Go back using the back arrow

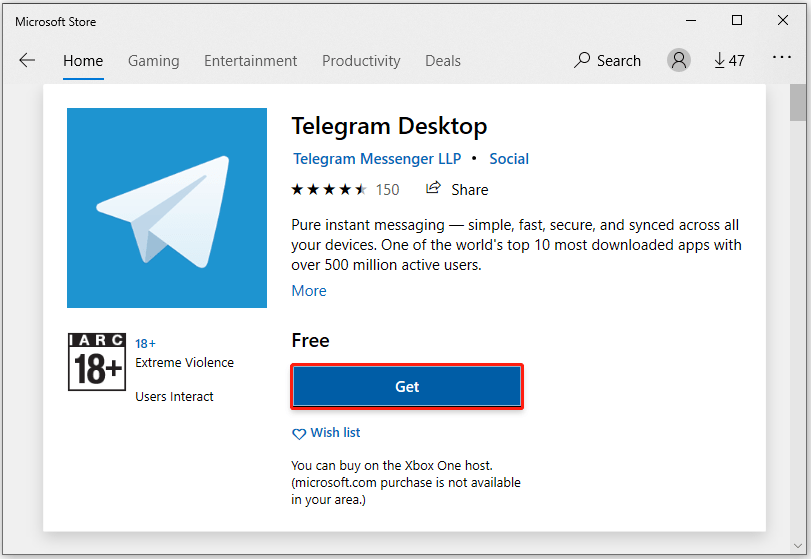coord(27,60)
